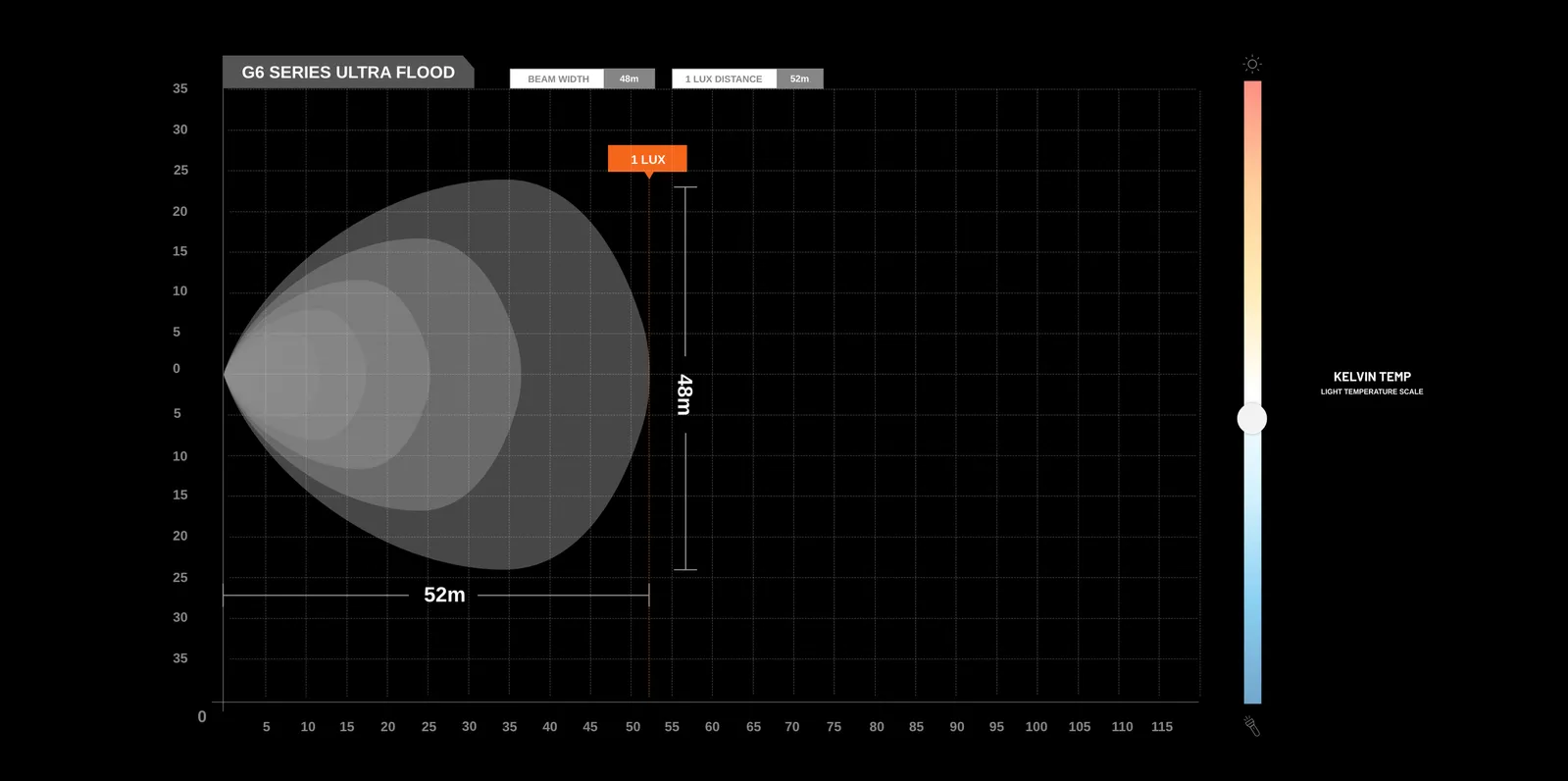Viewport: 1568px width, 781px height.
Task: Click the rotated 48m vertical width label
Action: pos(684,394)
